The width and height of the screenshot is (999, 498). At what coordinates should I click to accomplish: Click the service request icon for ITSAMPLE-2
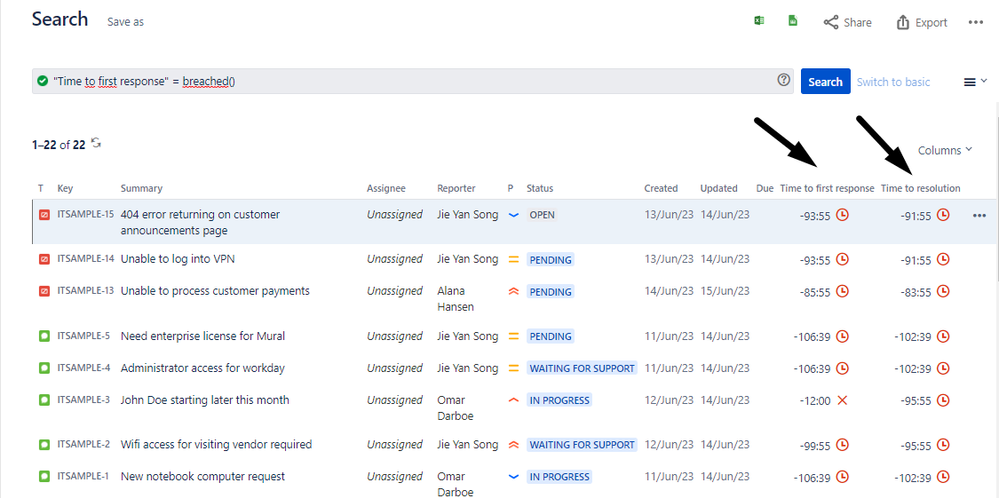coord(43,445)
